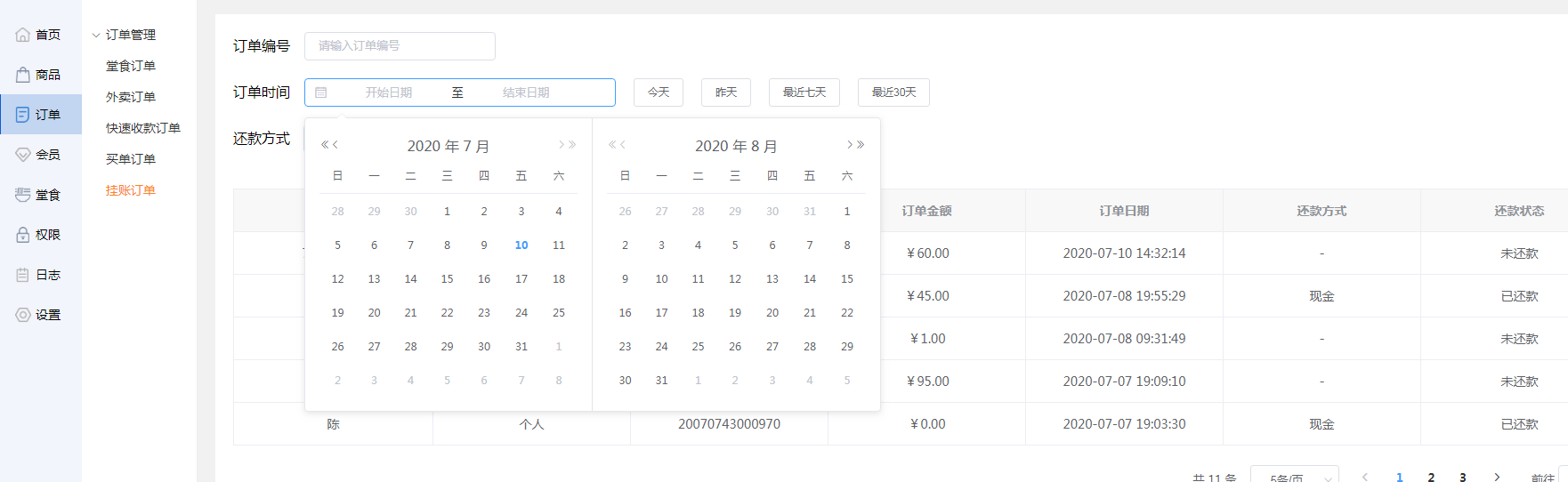The width and height of the screenshot is (1568, 482).
Task: Open 外卖订单 submenu item
Action: point(131,97)
